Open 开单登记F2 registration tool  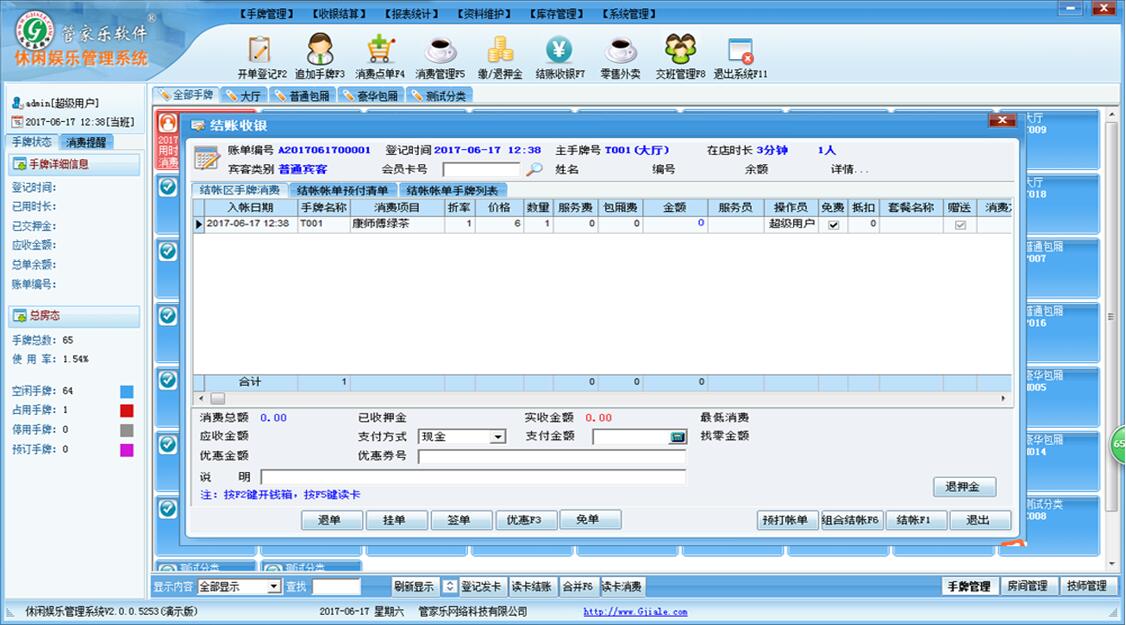point(259,54)
